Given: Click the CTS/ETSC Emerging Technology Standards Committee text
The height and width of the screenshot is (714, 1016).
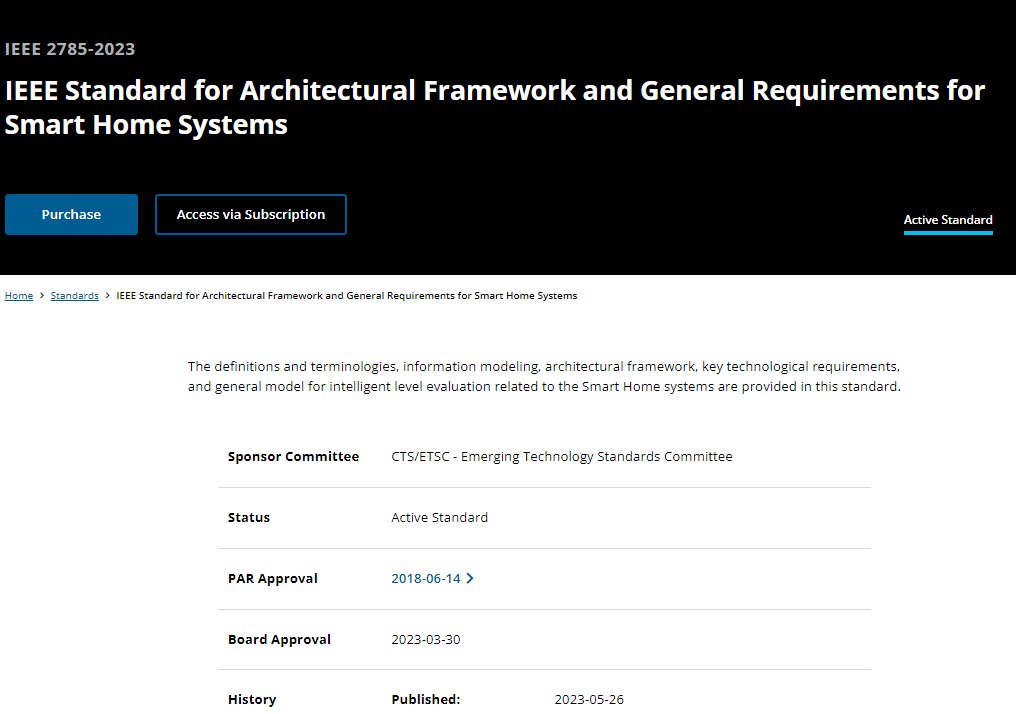Looking at the screenshot, I should pyautogui.click(x=562, y=456).
